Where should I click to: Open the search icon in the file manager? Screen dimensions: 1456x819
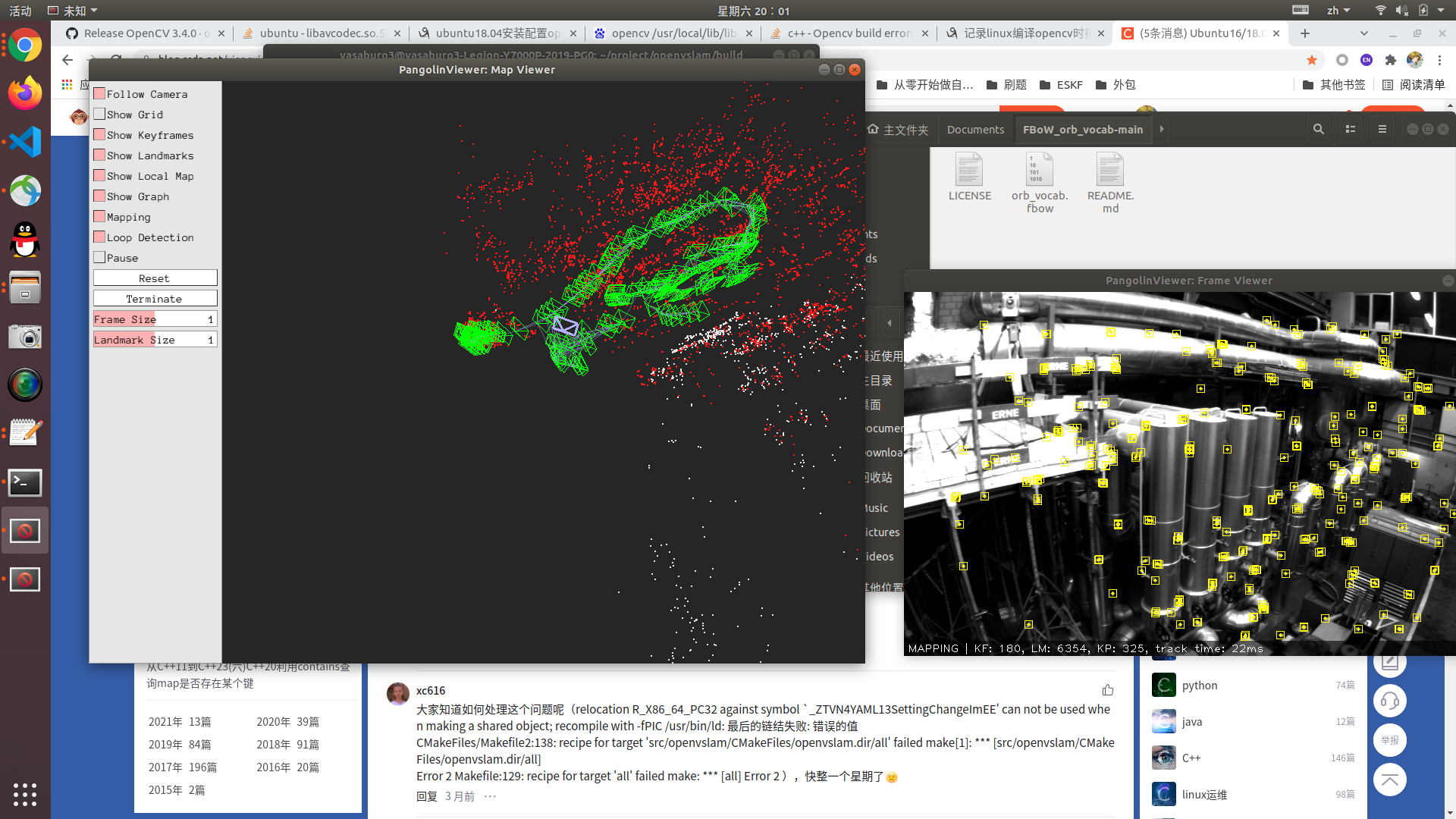pos(1319,129)
